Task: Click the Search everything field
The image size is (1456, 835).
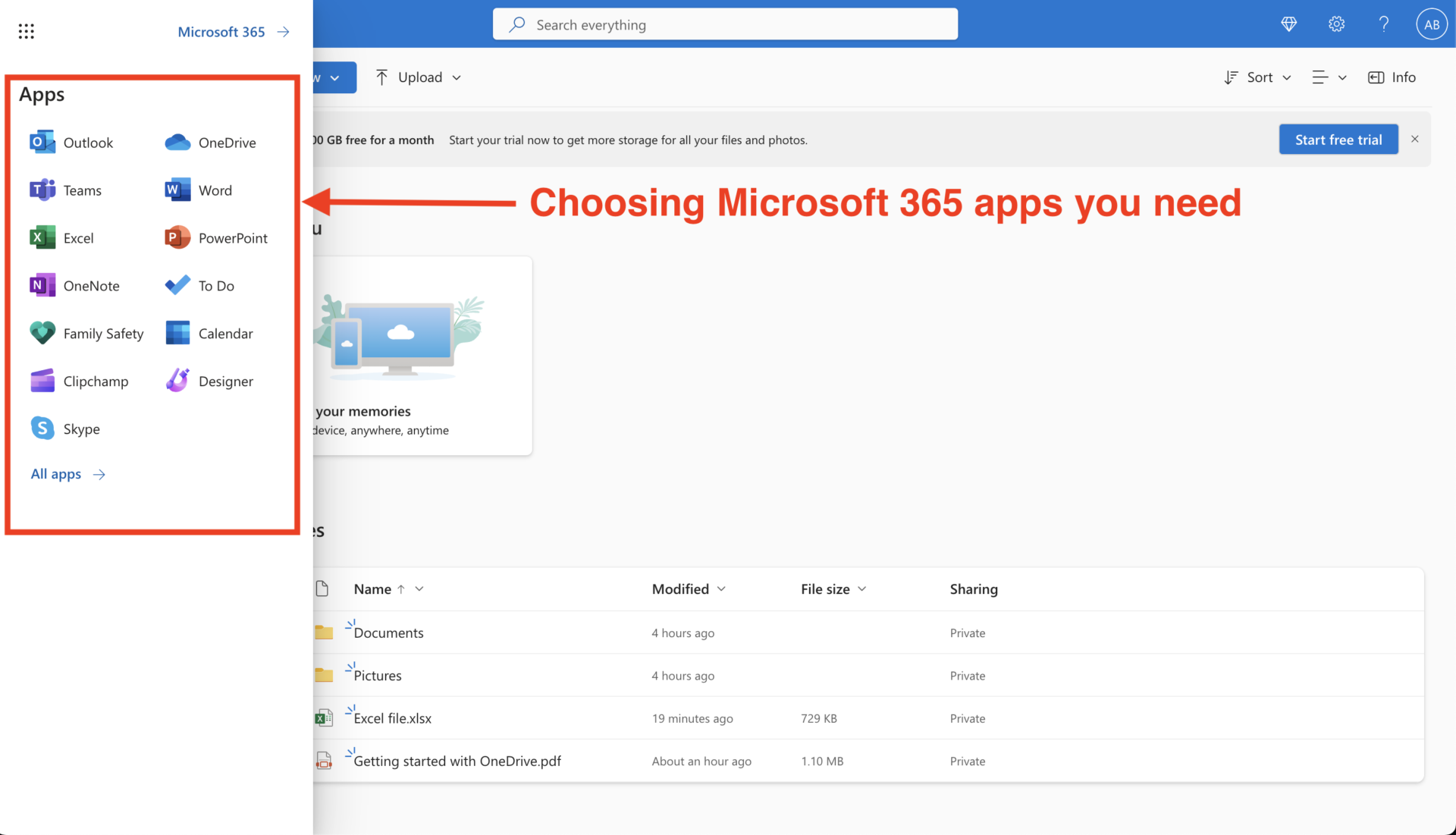Action: pyautogui.click(x=724, y=24)
